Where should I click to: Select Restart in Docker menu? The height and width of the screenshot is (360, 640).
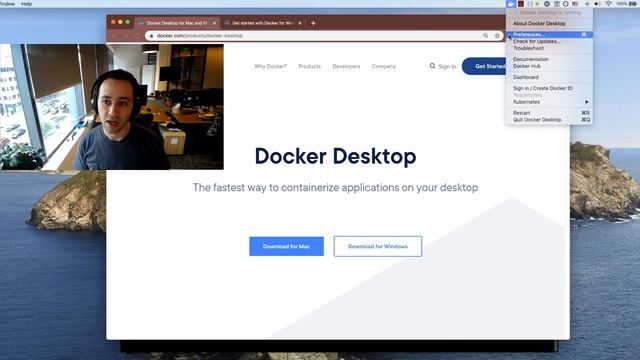point(549,113)
